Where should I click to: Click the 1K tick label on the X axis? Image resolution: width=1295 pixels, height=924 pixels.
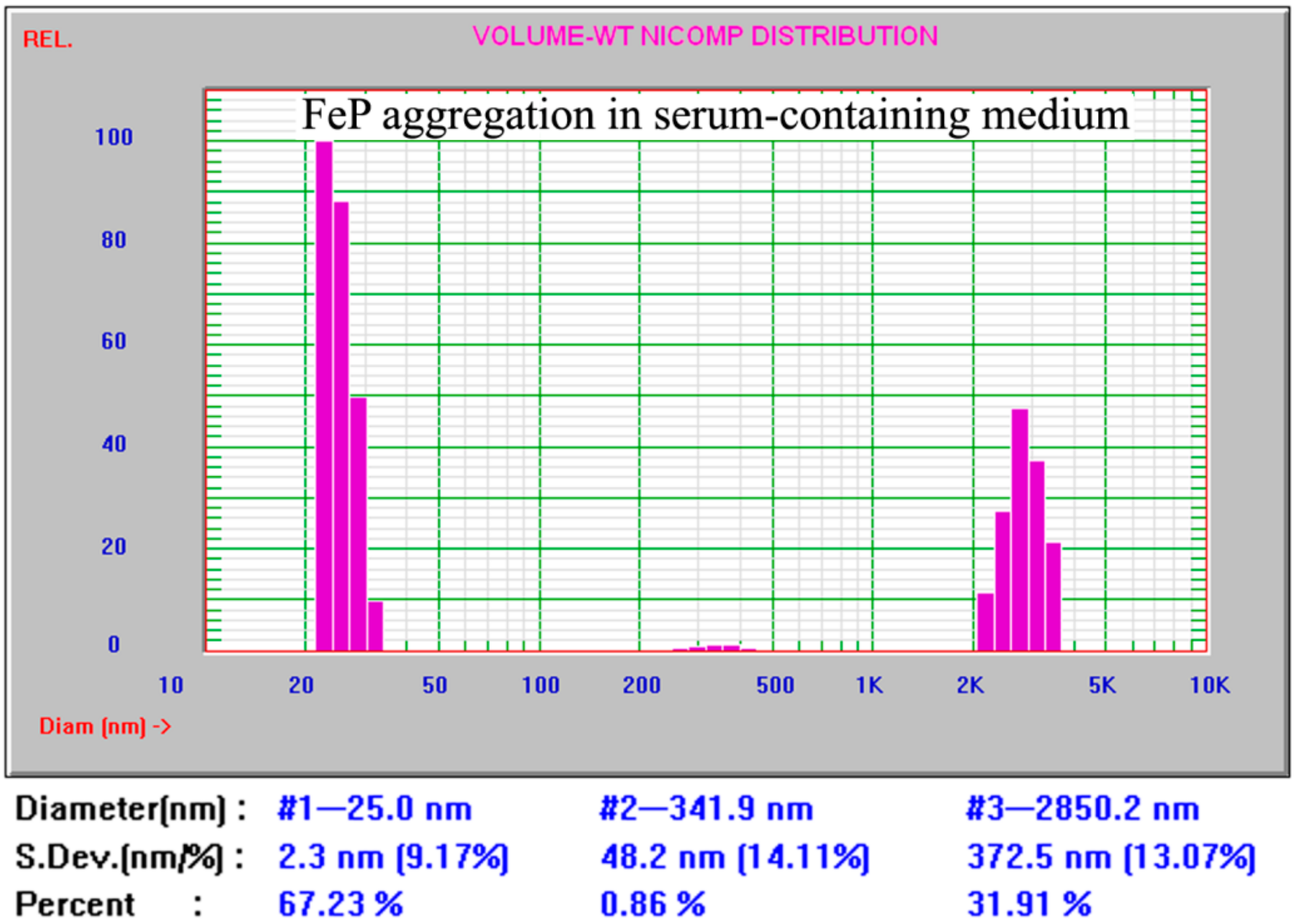869,685
